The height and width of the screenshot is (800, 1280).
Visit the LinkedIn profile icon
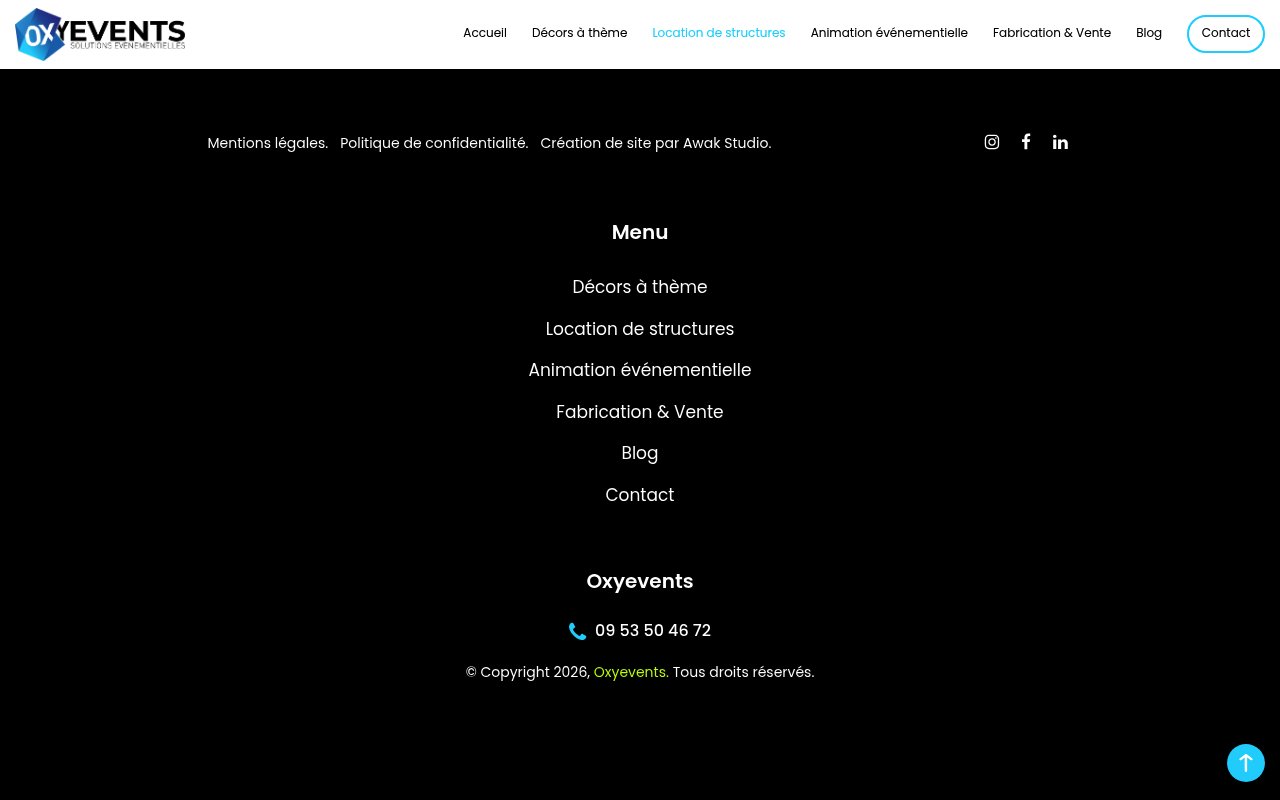(1060, 142)
